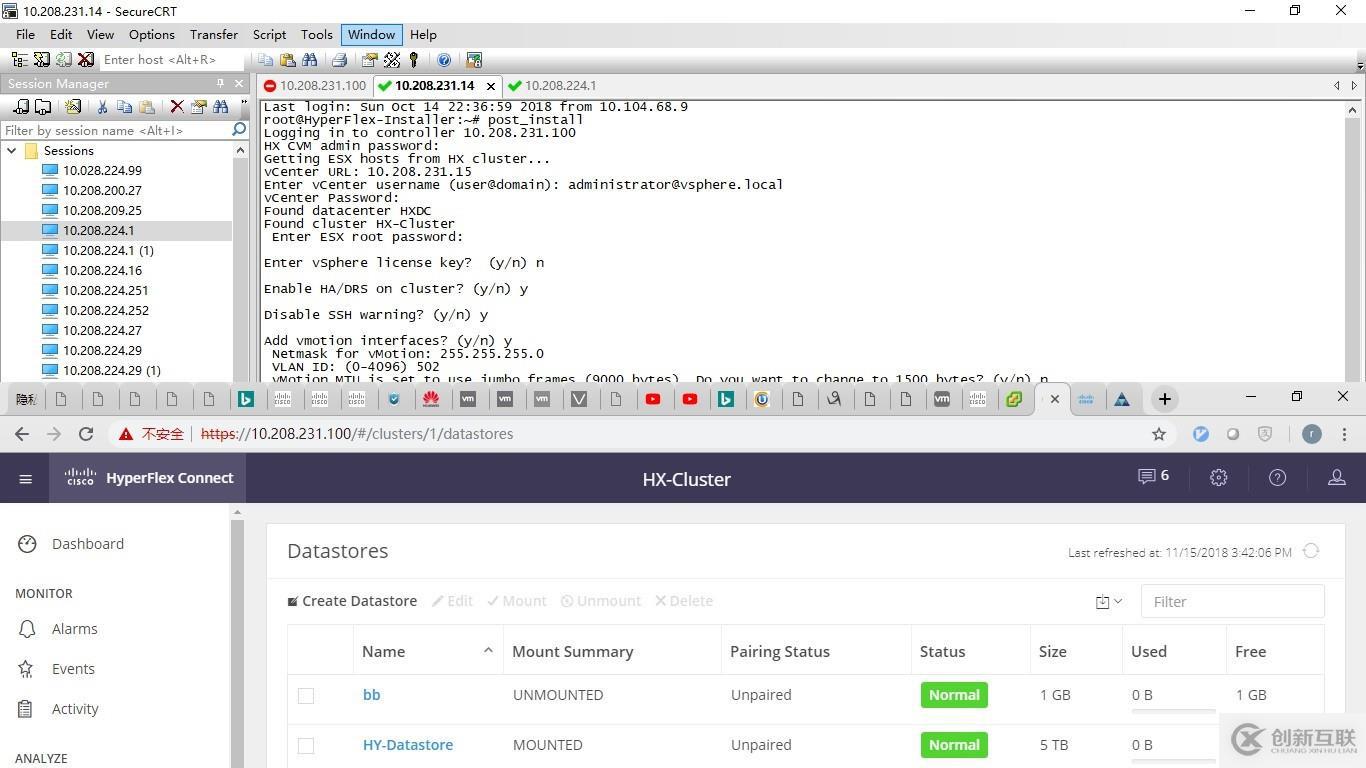This screenshot has height=768, width=1366.
Task: Check the HY-Datastore checkbox
Action: [x=306, y=745]
